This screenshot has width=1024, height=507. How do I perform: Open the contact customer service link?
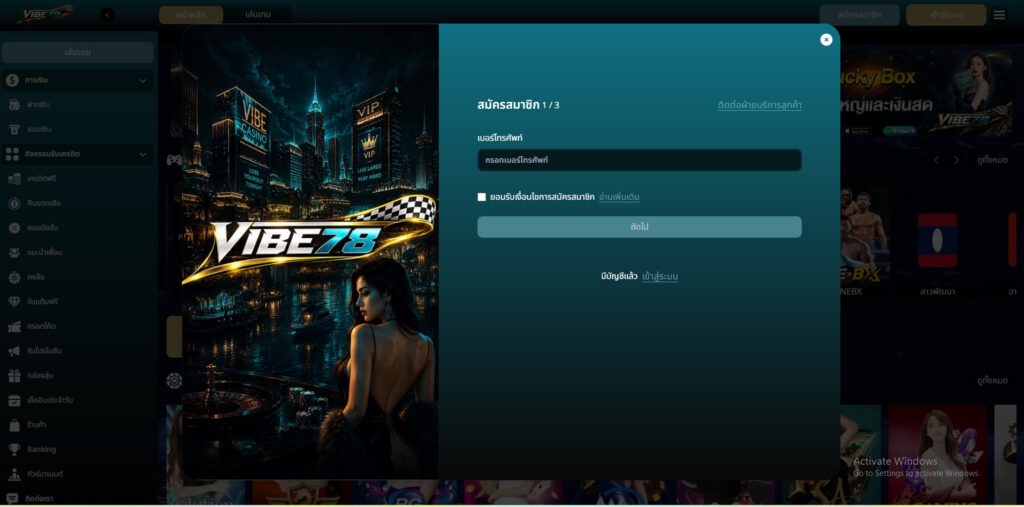pos(760,105)
